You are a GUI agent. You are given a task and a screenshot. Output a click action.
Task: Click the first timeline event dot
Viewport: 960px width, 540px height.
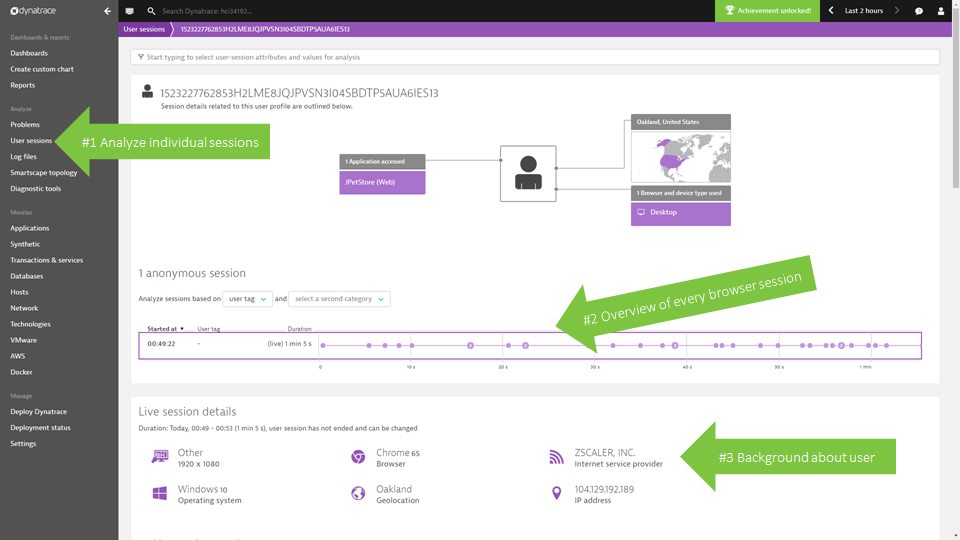323,345
